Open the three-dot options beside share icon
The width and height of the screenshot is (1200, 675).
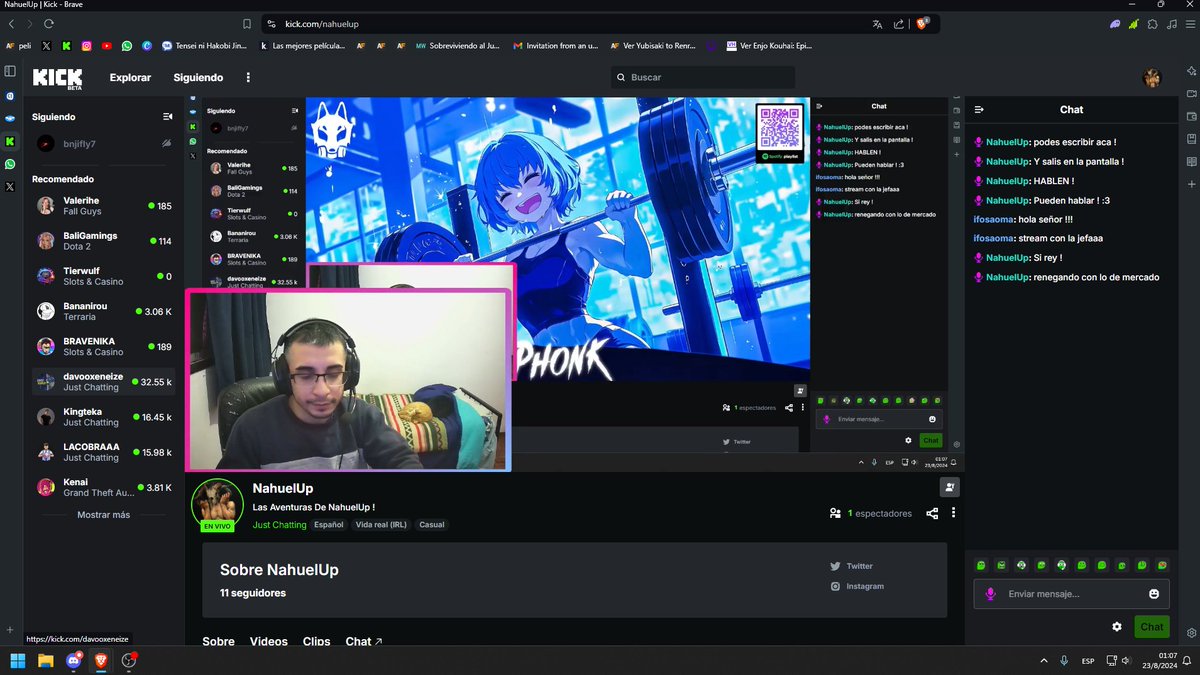click(x=954, y=513)
